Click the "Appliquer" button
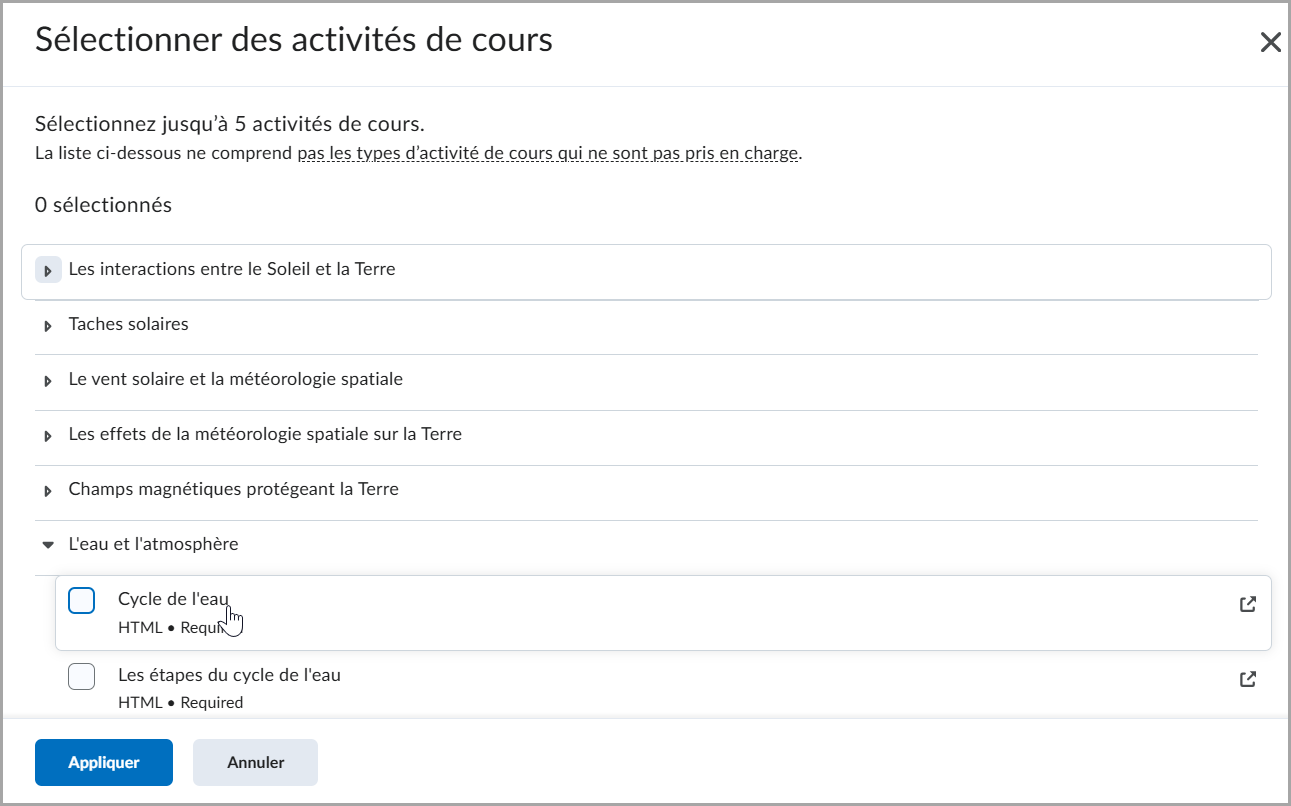This screenshot has height=806, width=1291. [103, 762]
